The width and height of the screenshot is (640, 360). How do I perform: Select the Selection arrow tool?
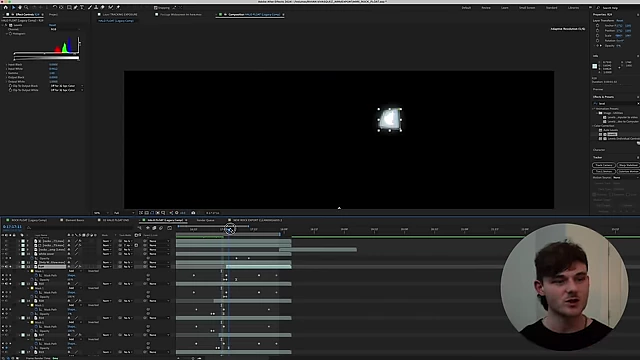(13, 7)
